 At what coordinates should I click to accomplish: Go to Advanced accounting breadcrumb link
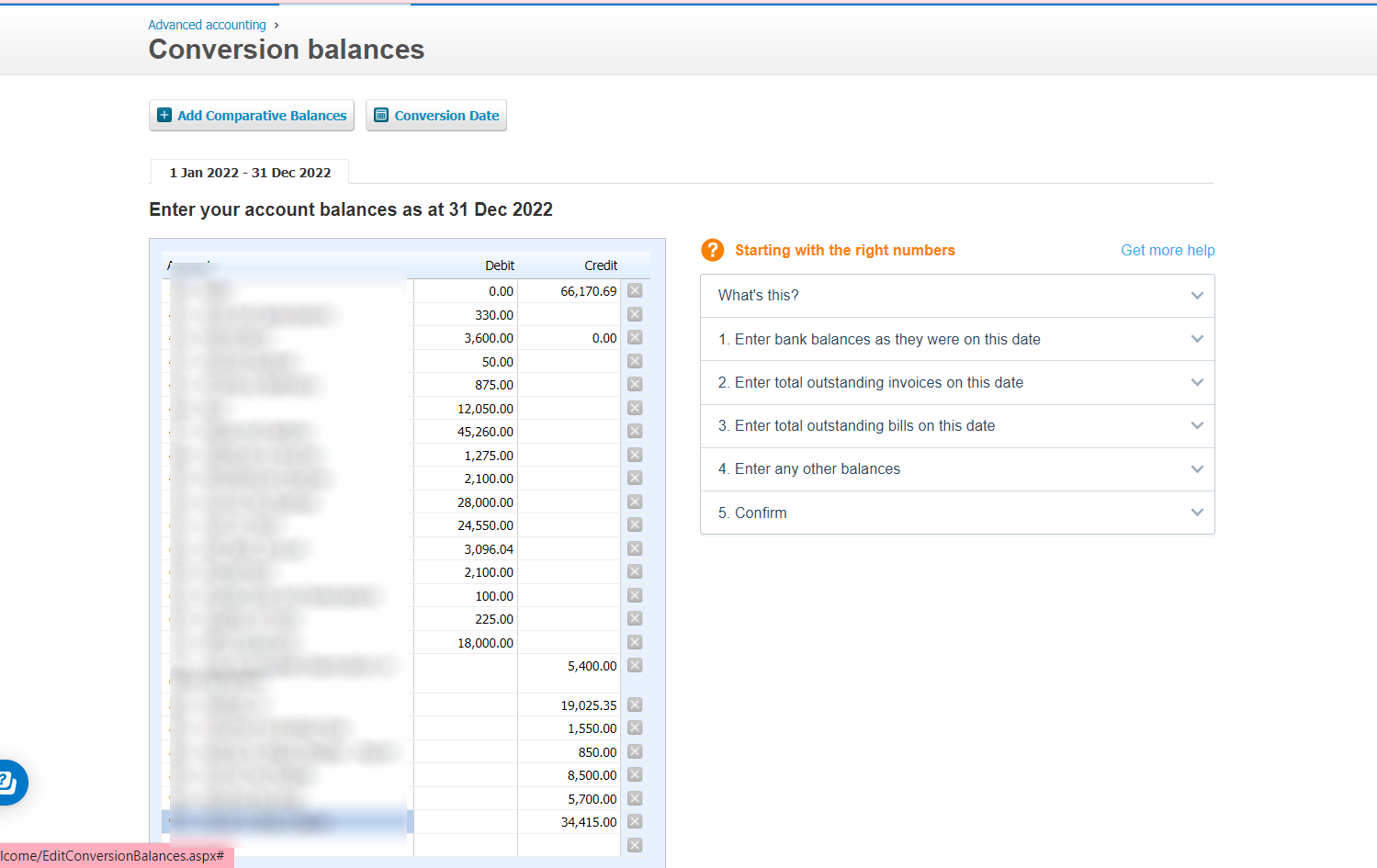click(207, 25)
